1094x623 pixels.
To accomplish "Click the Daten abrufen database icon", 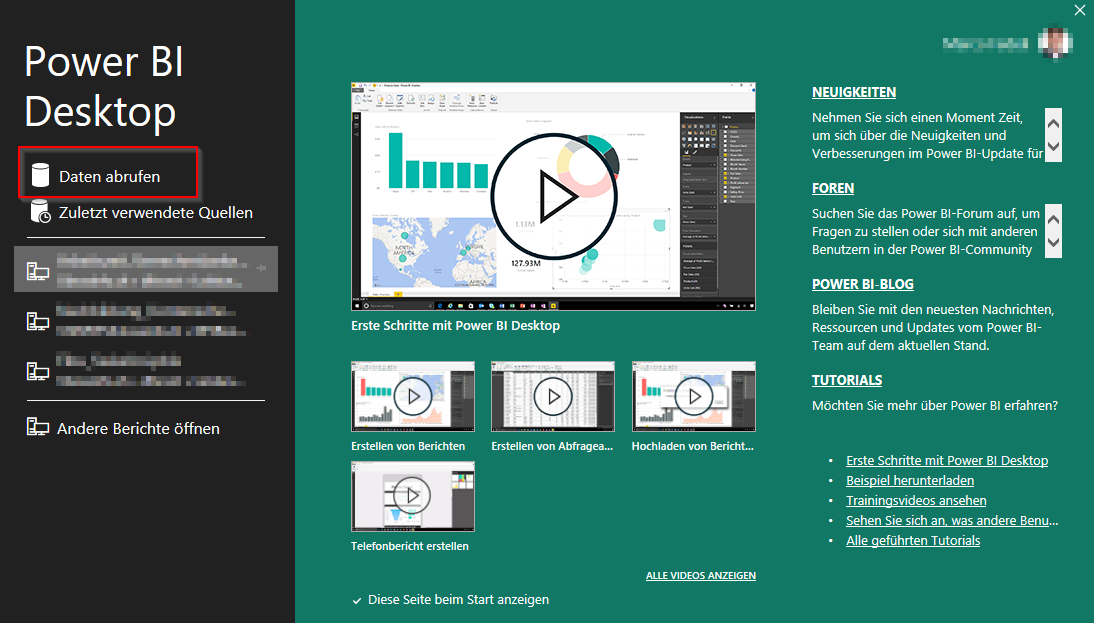I will coord(40,176).
